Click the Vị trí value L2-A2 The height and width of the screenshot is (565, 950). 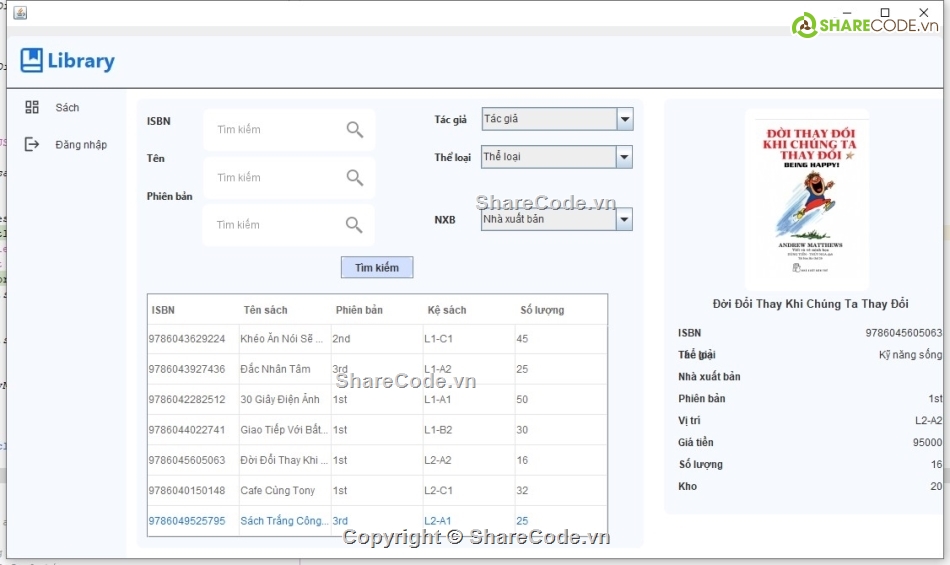[x=928, y=421]
